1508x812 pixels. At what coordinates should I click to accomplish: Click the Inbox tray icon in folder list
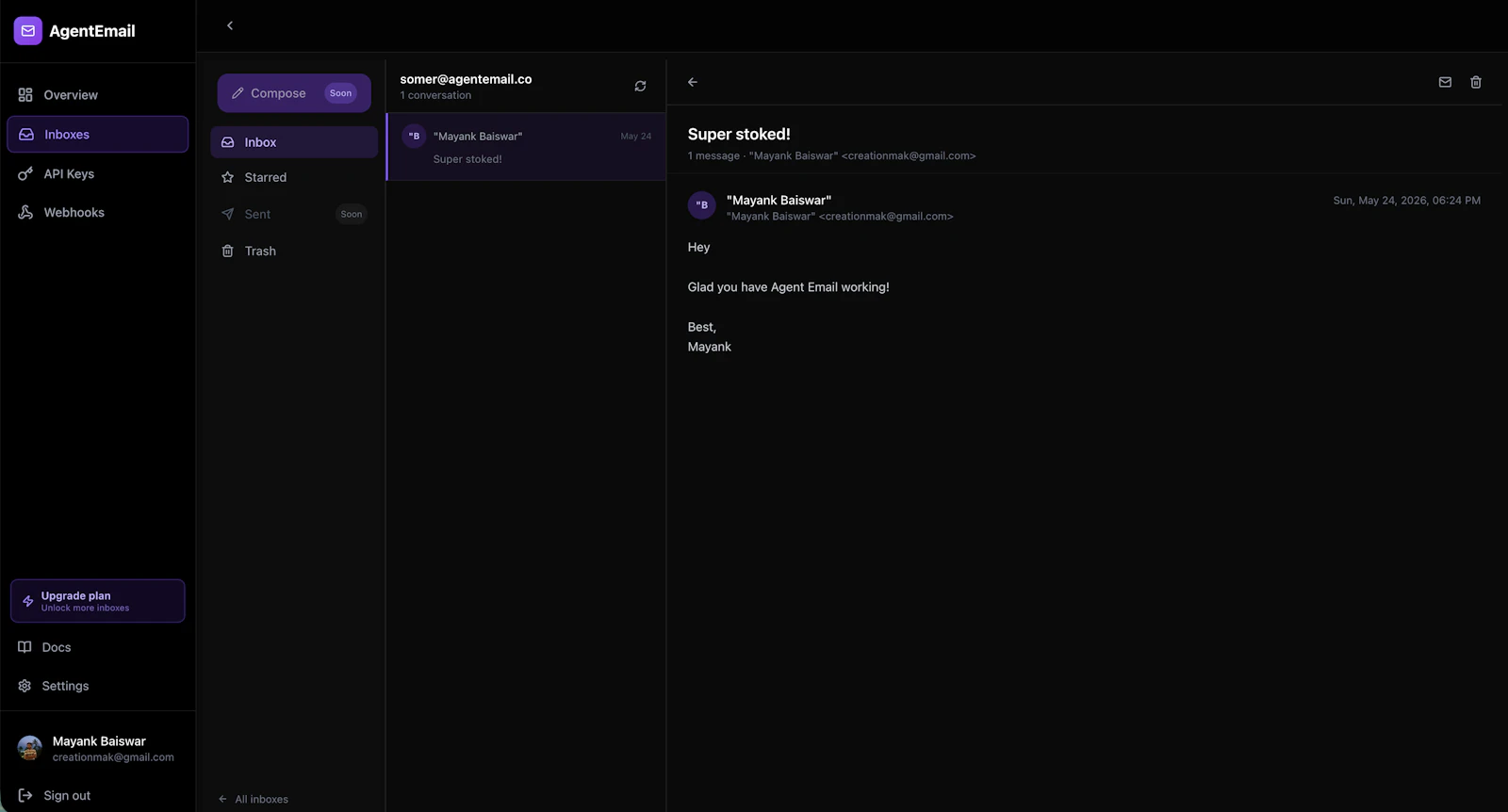(227, 142)
